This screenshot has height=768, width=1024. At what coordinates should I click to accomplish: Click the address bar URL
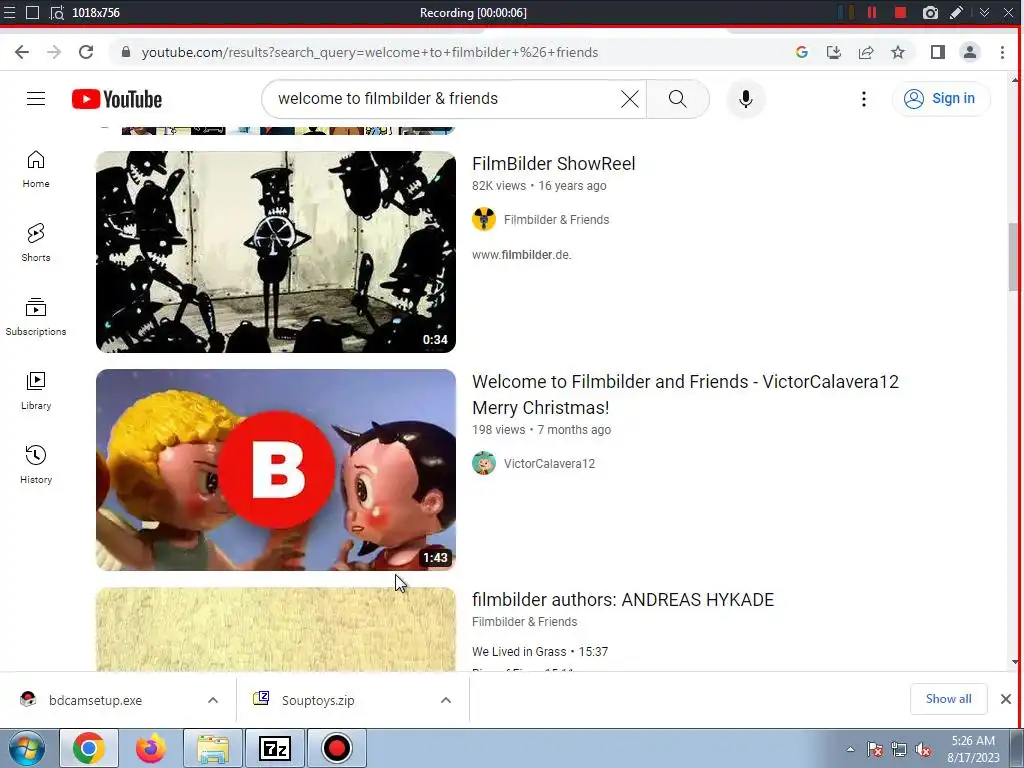coord(370,52)
